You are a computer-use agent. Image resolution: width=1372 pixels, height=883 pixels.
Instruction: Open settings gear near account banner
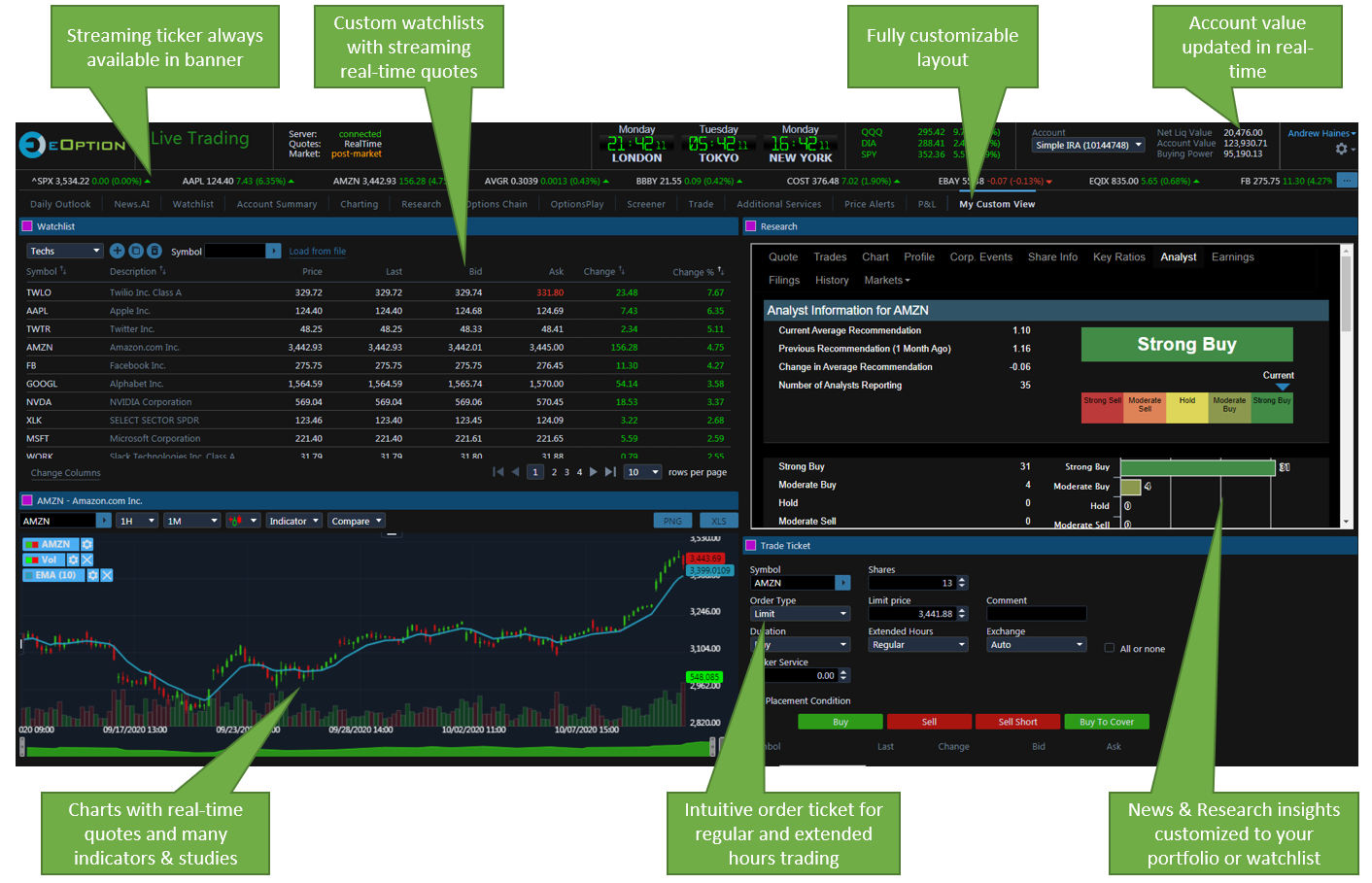[1342, 149]
